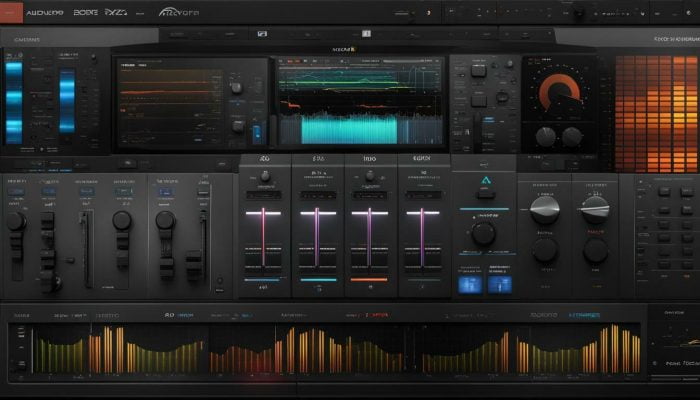The height and width of the screenshot is (400, 700).
Task: Click thin vertical slider in middle of lower-left panel
Action: click(x=87, y=249)
